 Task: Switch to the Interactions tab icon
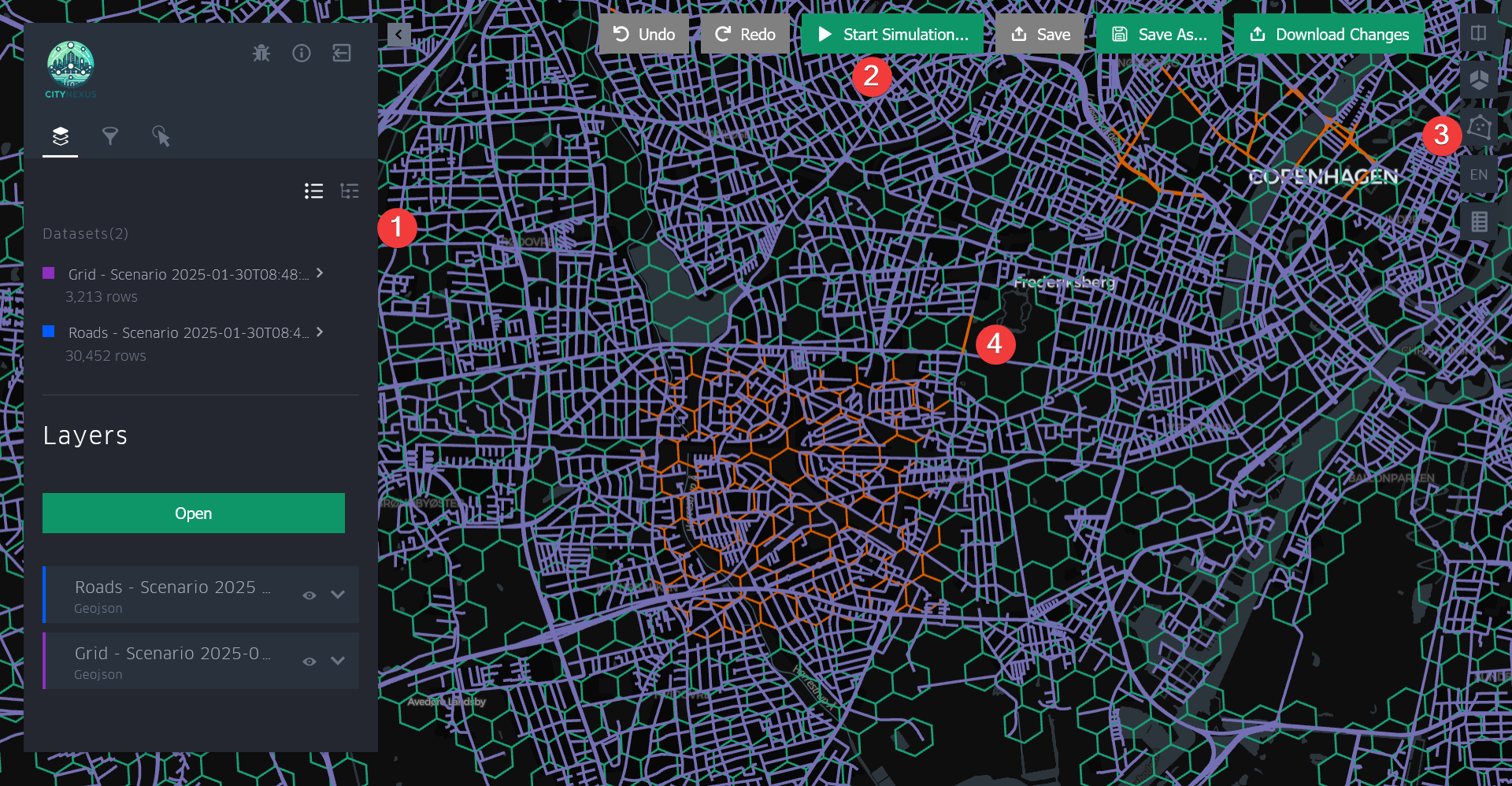click(161, 136)
